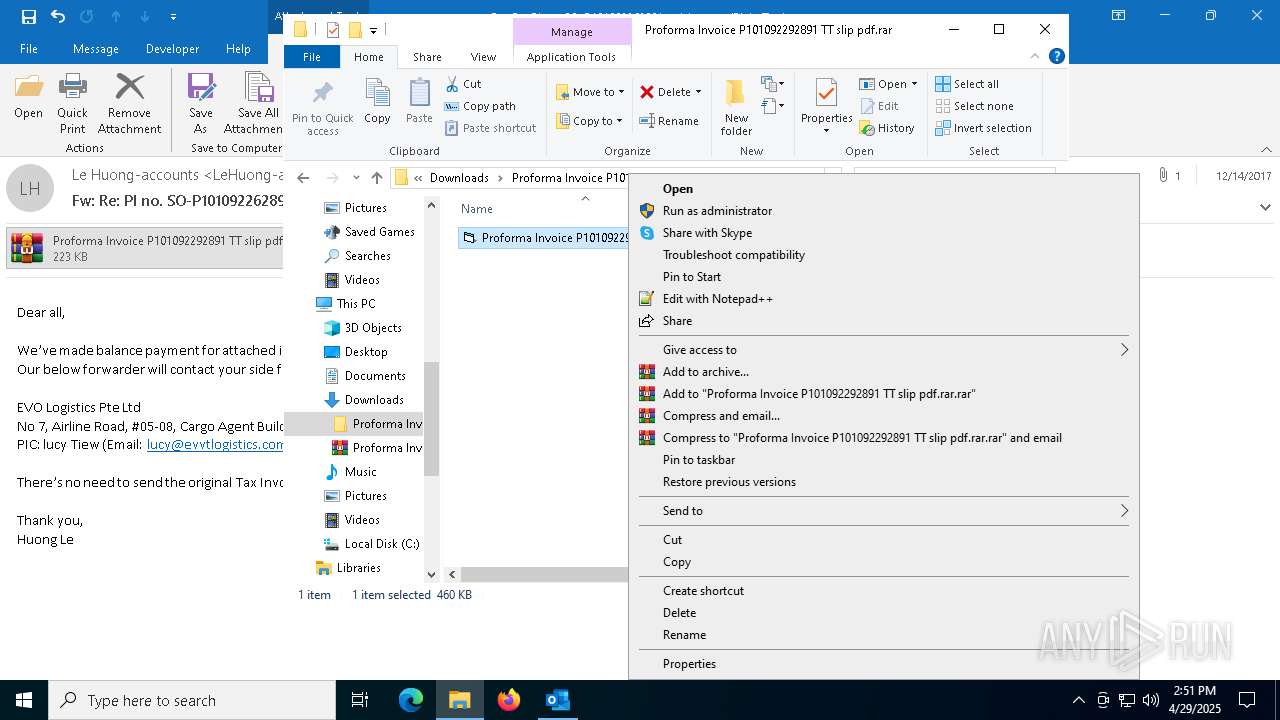
Task: Select Libraries in the navigation tree
Action: coord(348,568)
